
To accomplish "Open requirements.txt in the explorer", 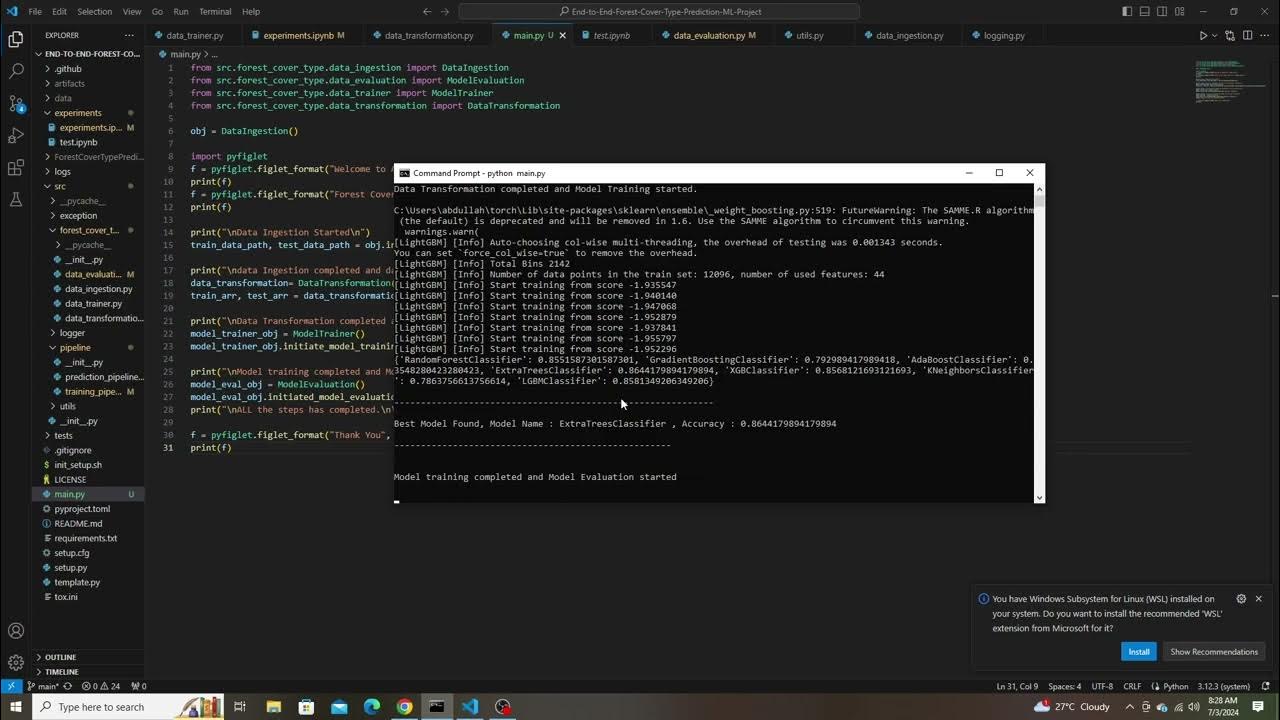I will pyautogui.click(x=85, y=538).
